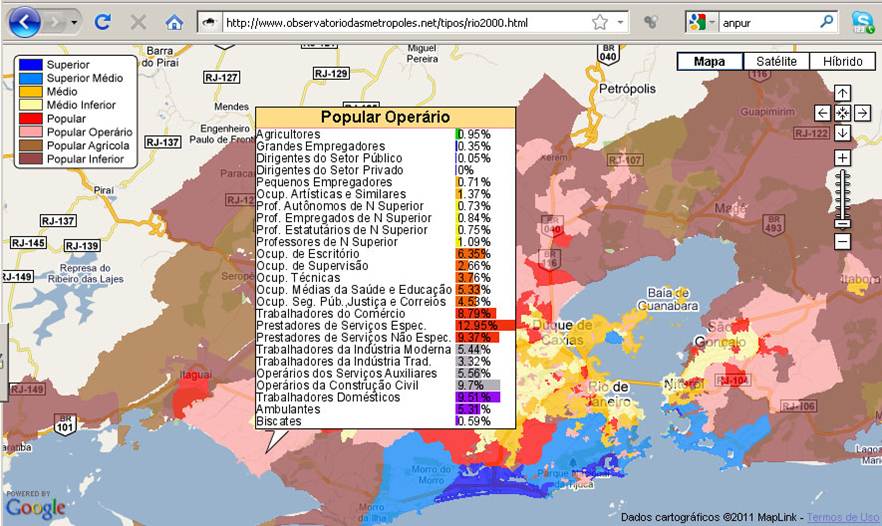Click the Superior blue legend swatch
The image size is (882, 526).
[x=31, y=65]
